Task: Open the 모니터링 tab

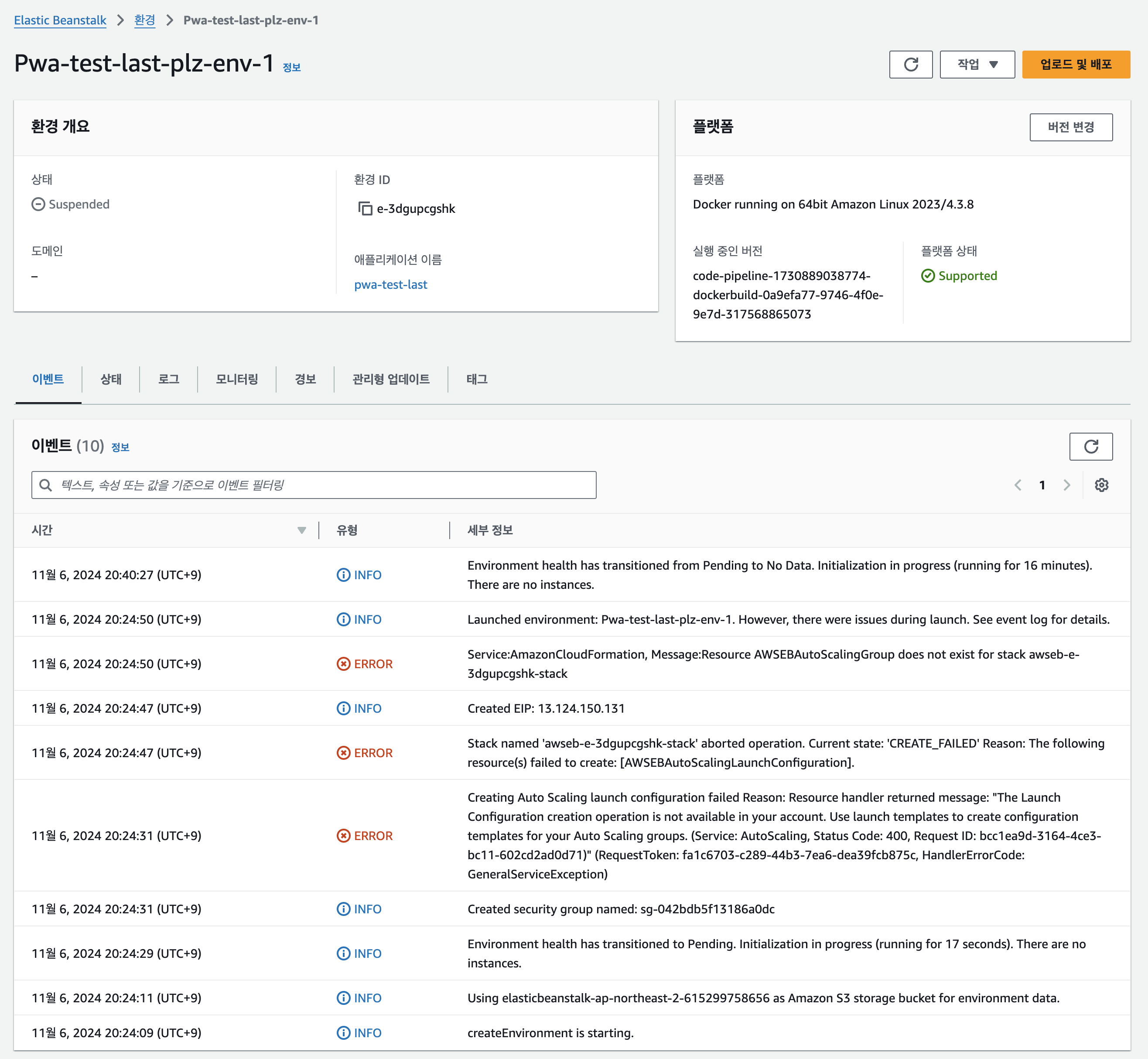Action: point(237,379)
